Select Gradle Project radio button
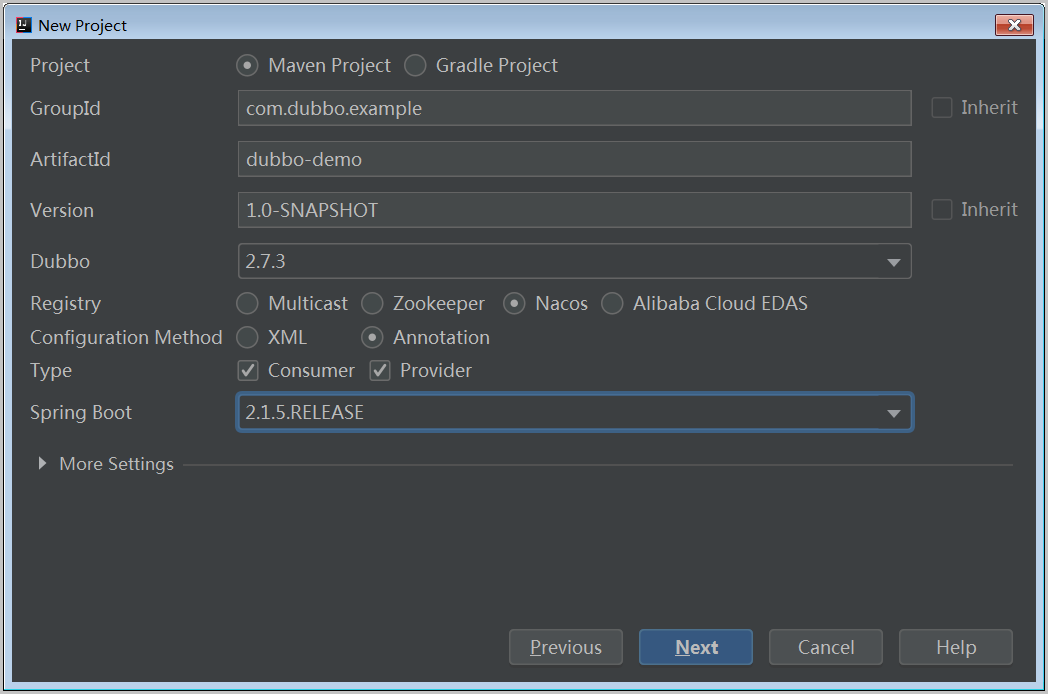1048x694 pixels. point(415,66)
